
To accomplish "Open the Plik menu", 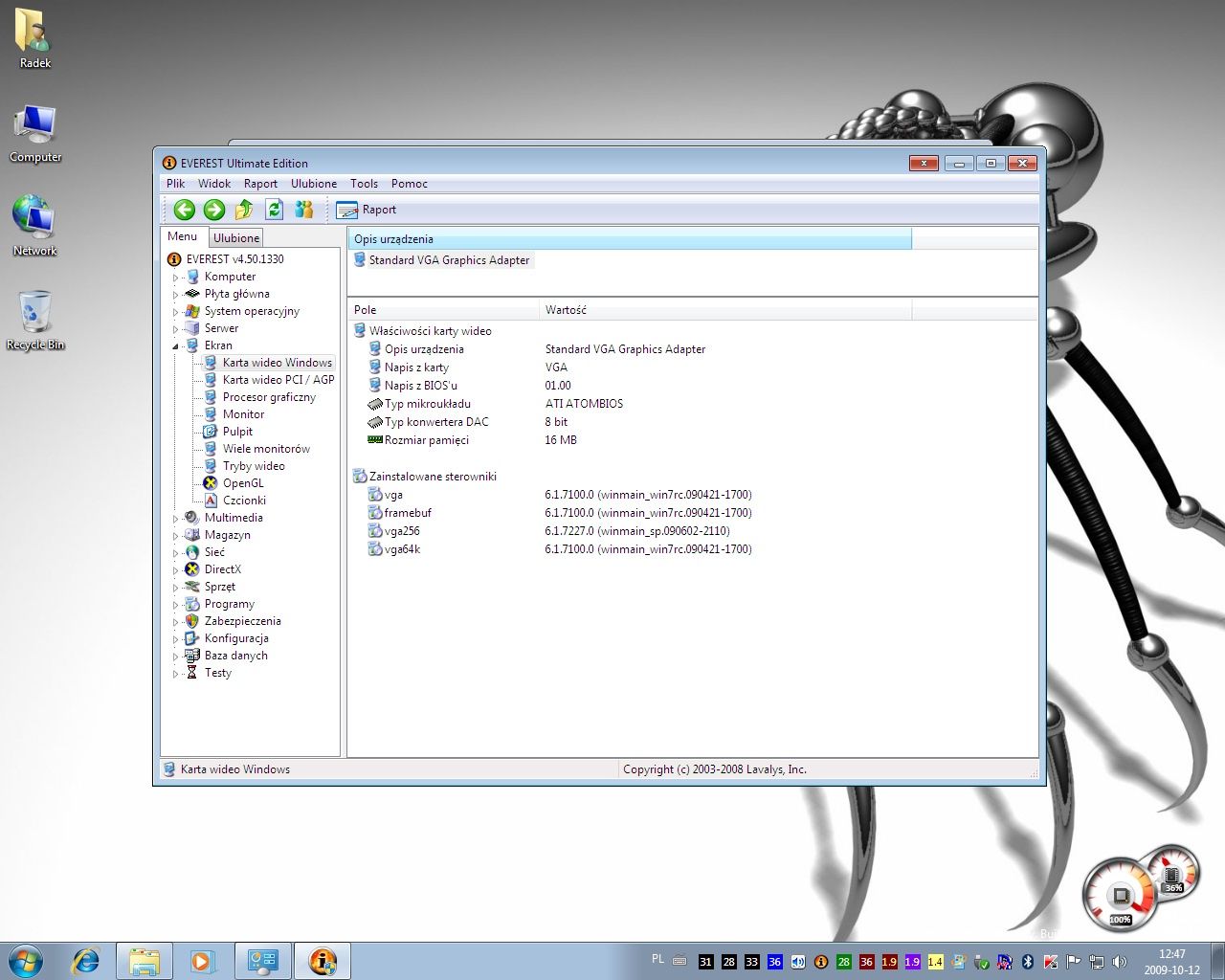I will click(176, 184).
